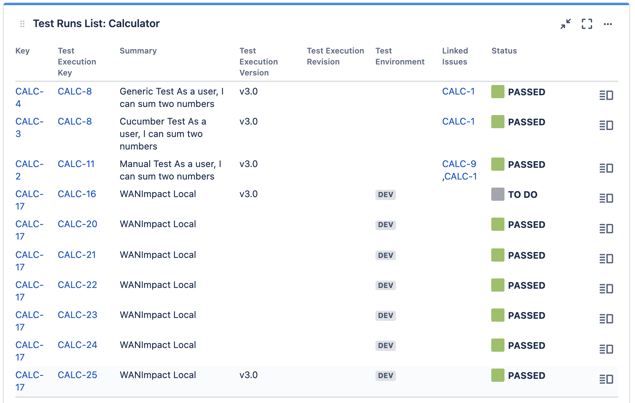This screenshot has width=635, height=403.
Task: Open linked issue CALC-1 in Manual Test row
Action: coord(460,177)
